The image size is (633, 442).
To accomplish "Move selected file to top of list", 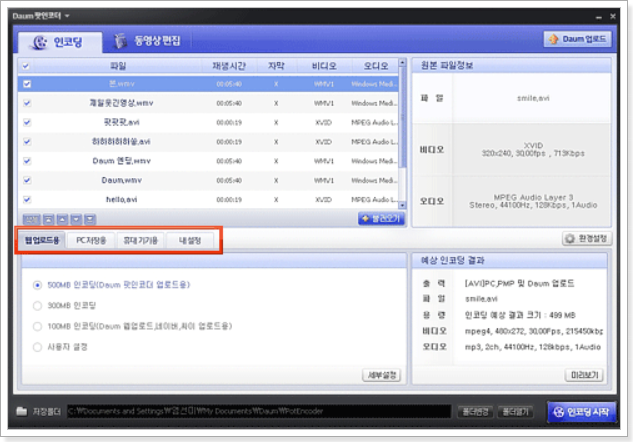I will coord(48,219).
